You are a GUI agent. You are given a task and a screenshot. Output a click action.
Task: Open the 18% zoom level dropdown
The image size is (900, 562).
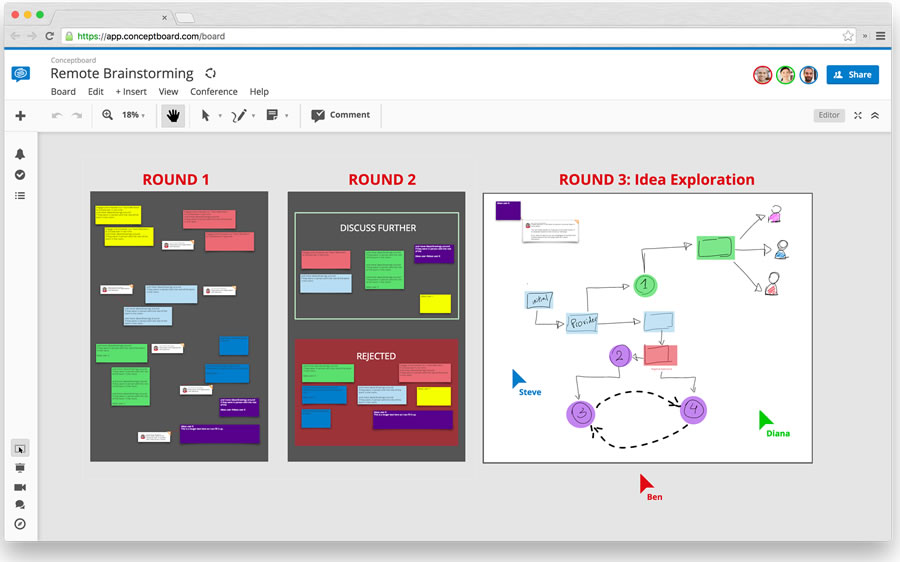pyautogui.click(x=133, y=115)
